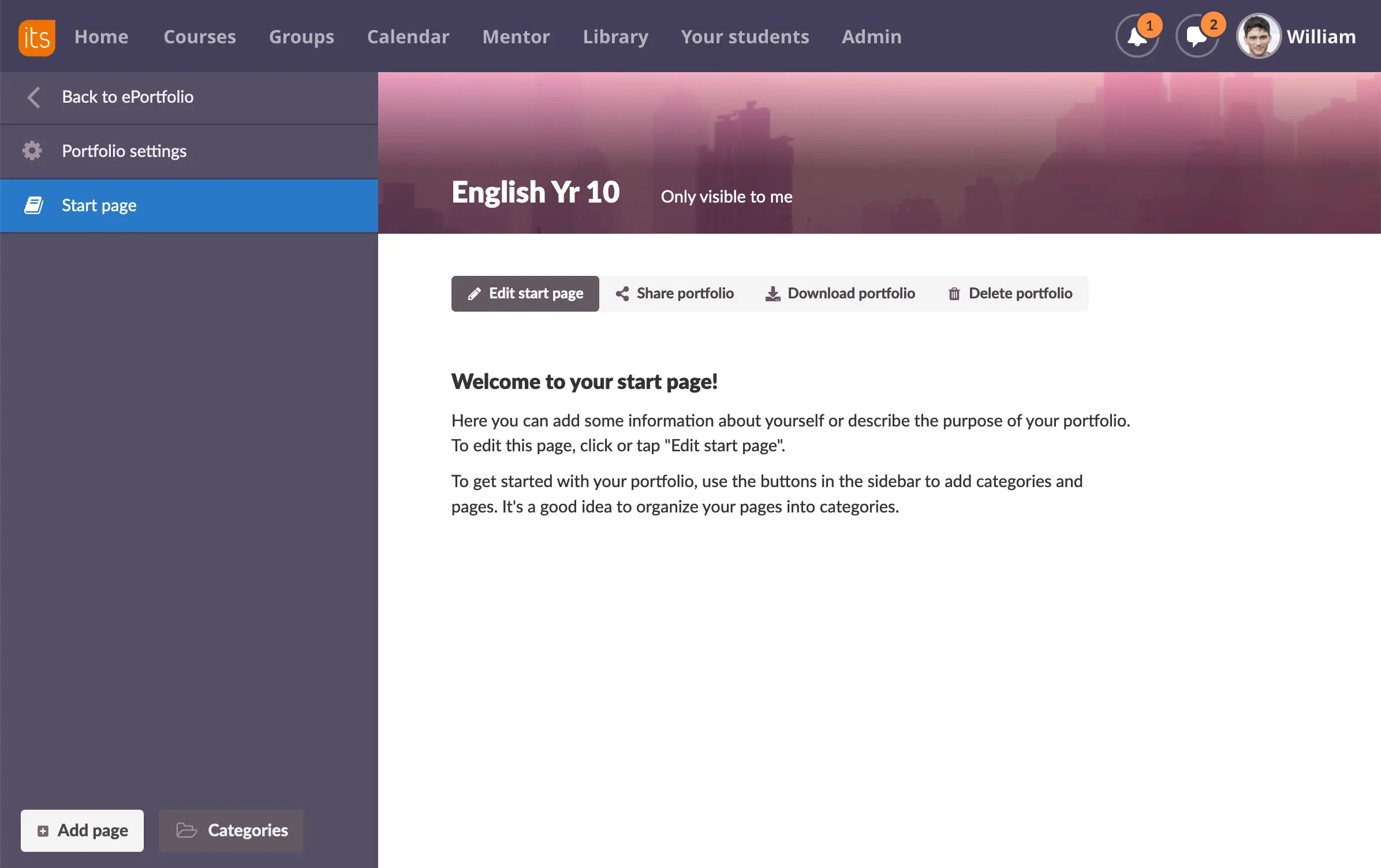Click the itslearning orange logo
1381x868 pixels.
coord(36,37)
